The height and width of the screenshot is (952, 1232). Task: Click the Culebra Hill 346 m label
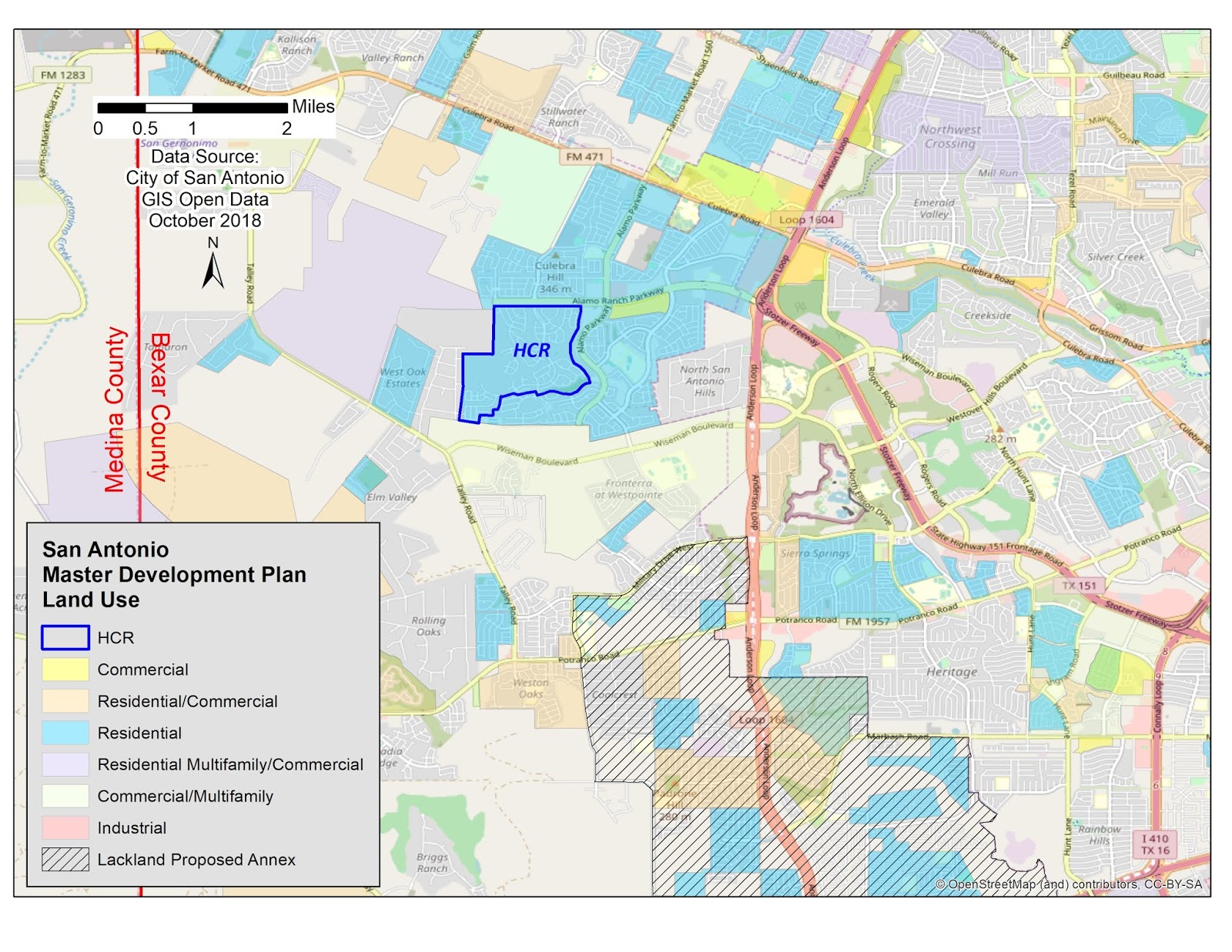[x=555, y=277]
